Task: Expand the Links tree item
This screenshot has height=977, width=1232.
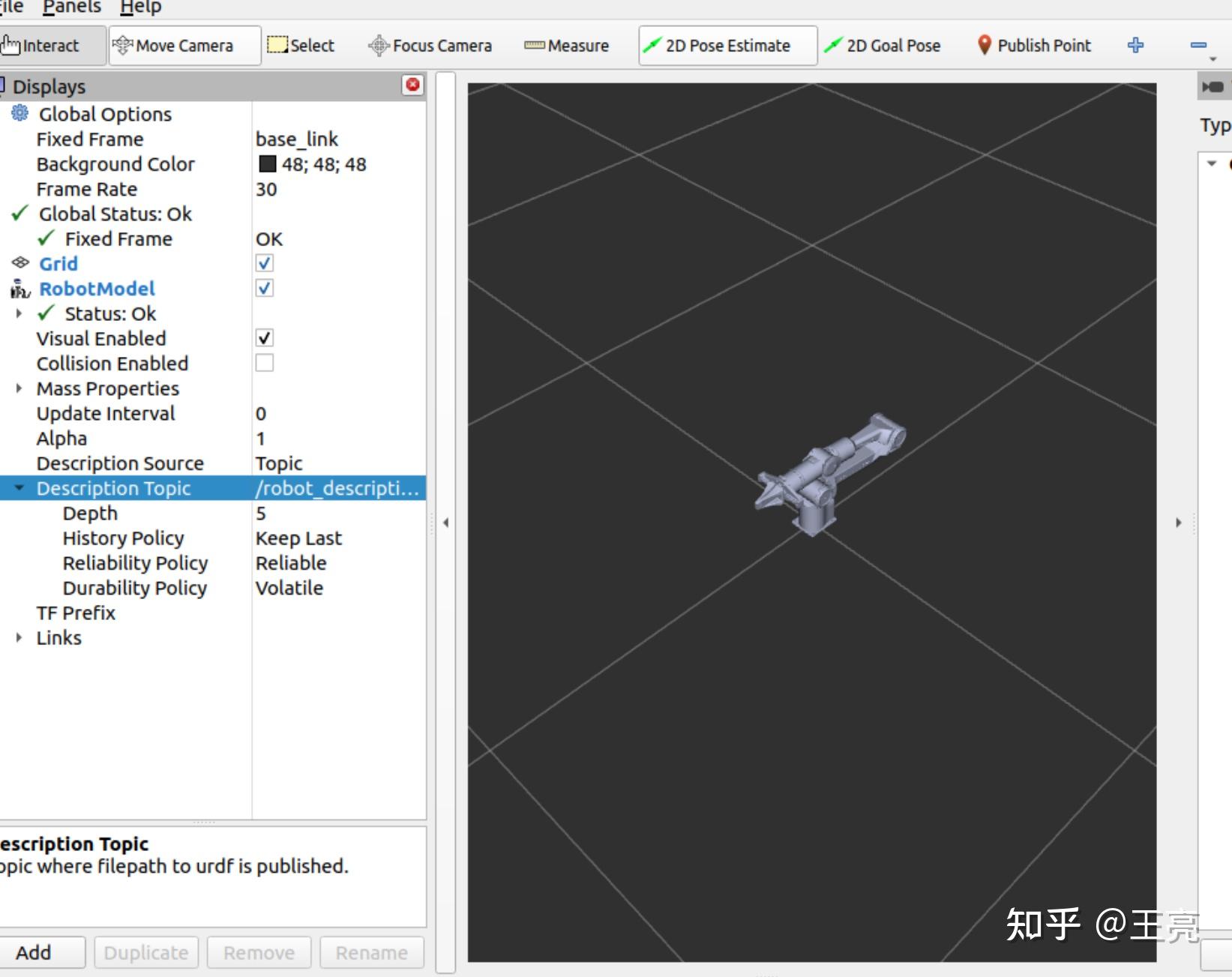Action: pos(19,637)
